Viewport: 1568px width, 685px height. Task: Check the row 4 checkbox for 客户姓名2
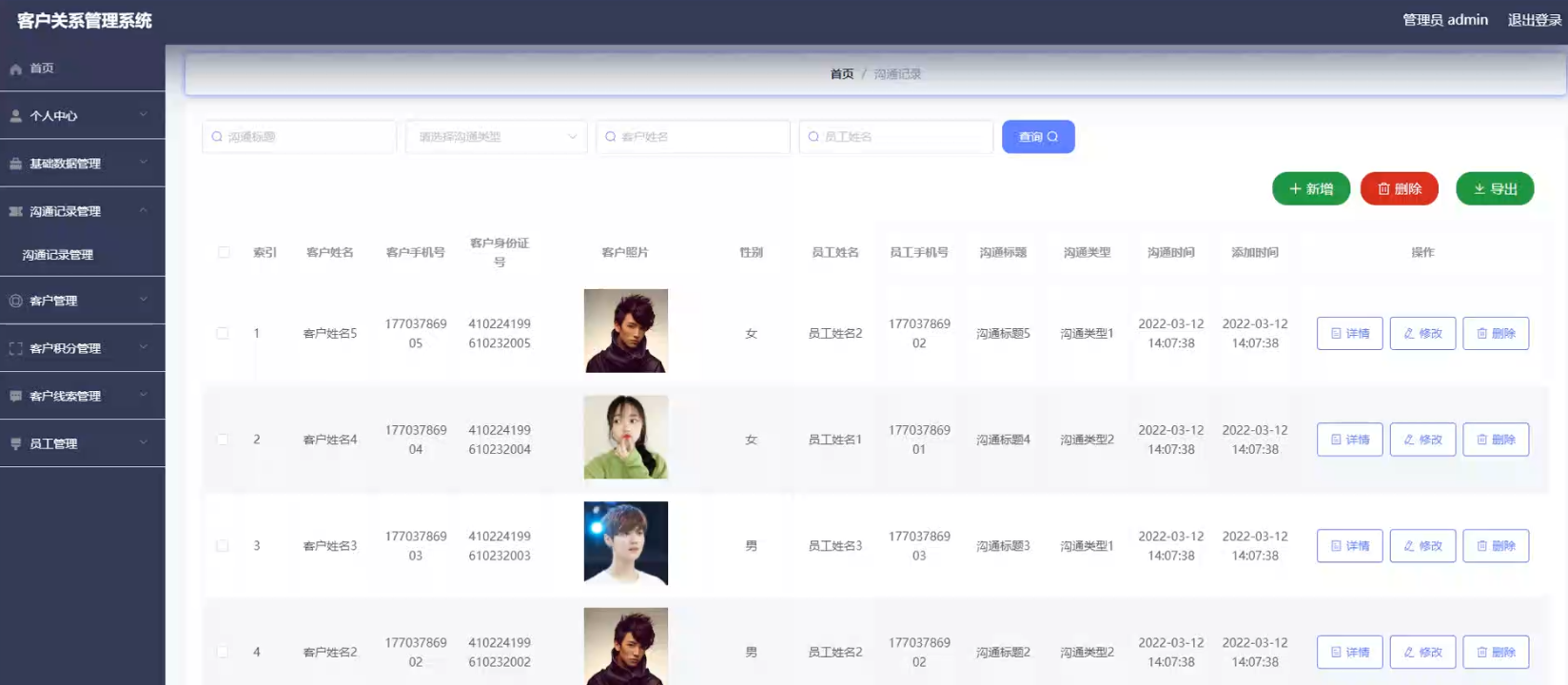coord(223,653)
